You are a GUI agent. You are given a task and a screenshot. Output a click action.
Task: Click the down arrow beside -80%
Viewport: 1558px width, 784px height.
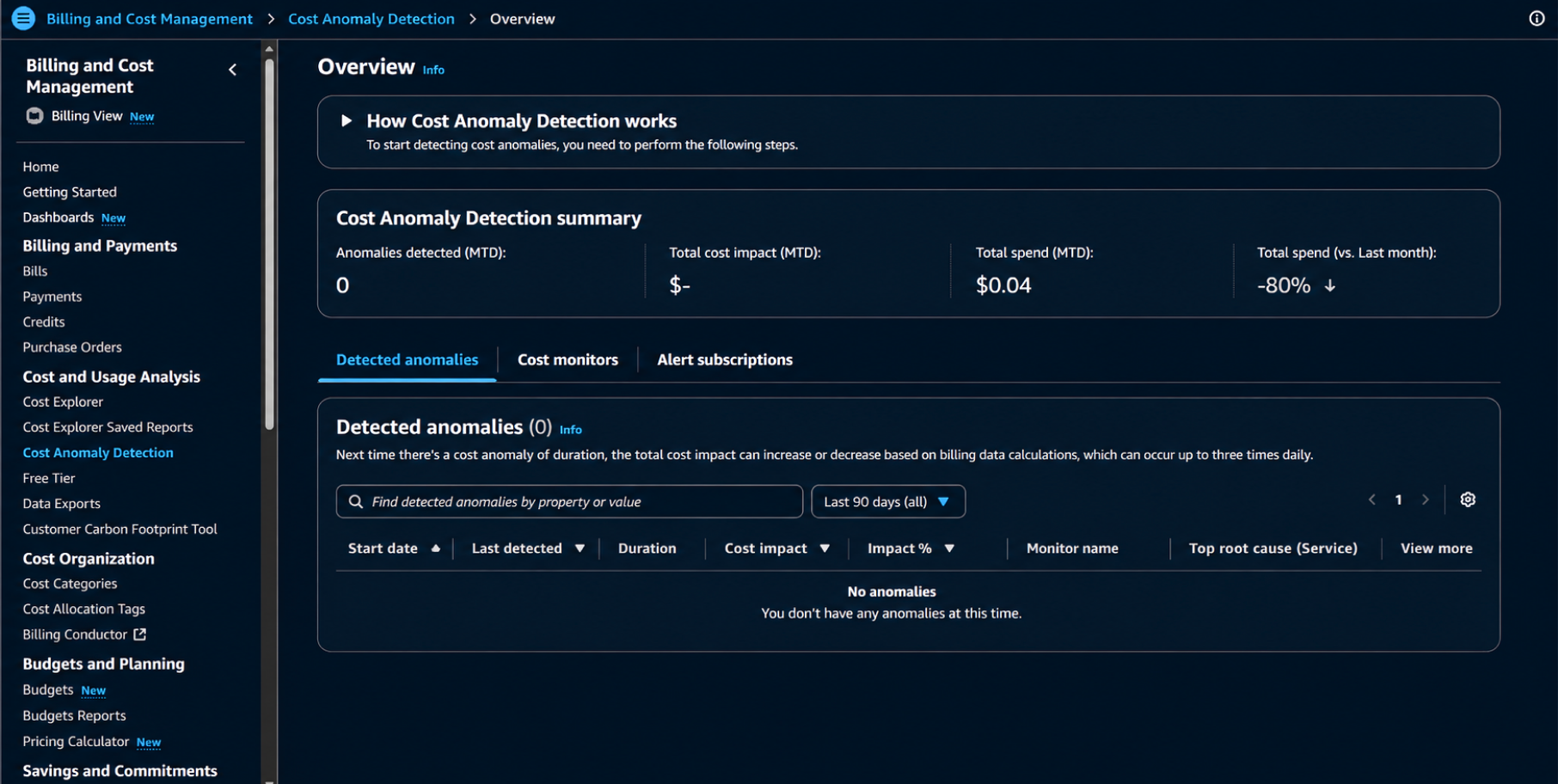pyautogui.click(x=1329, y=285)
